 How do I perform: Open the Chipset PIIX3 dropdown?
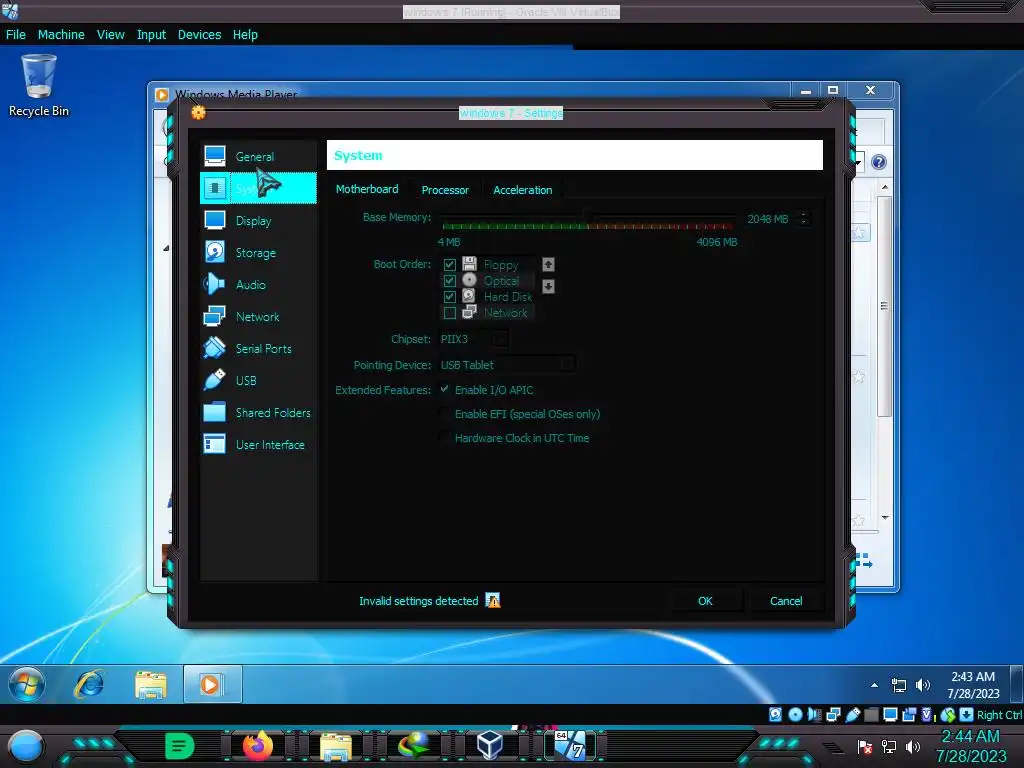coord(473,339)
